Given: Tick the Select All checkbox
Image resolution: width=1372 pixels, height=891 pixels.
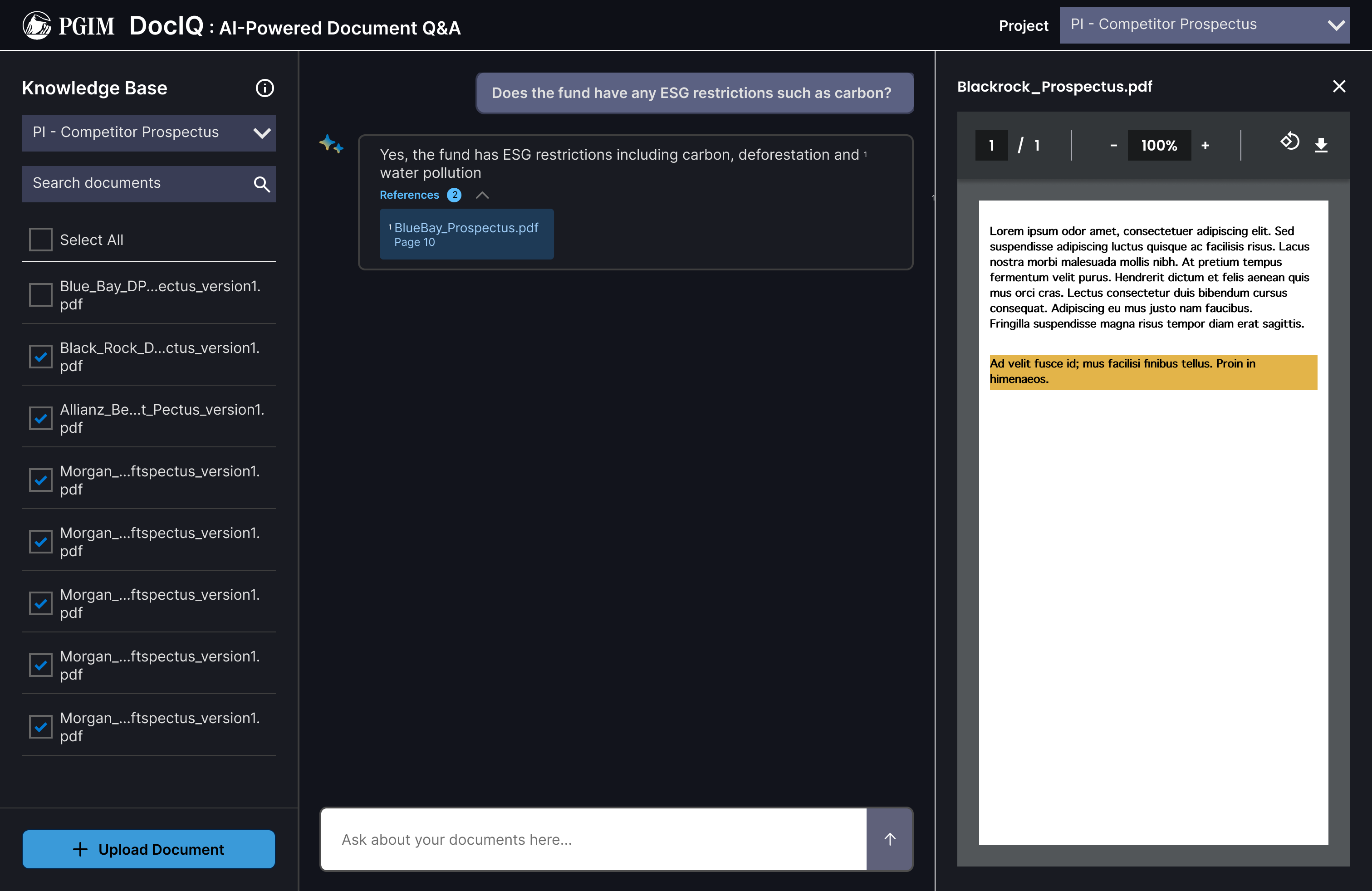Looking at the screenshot, I should (41, 240).
